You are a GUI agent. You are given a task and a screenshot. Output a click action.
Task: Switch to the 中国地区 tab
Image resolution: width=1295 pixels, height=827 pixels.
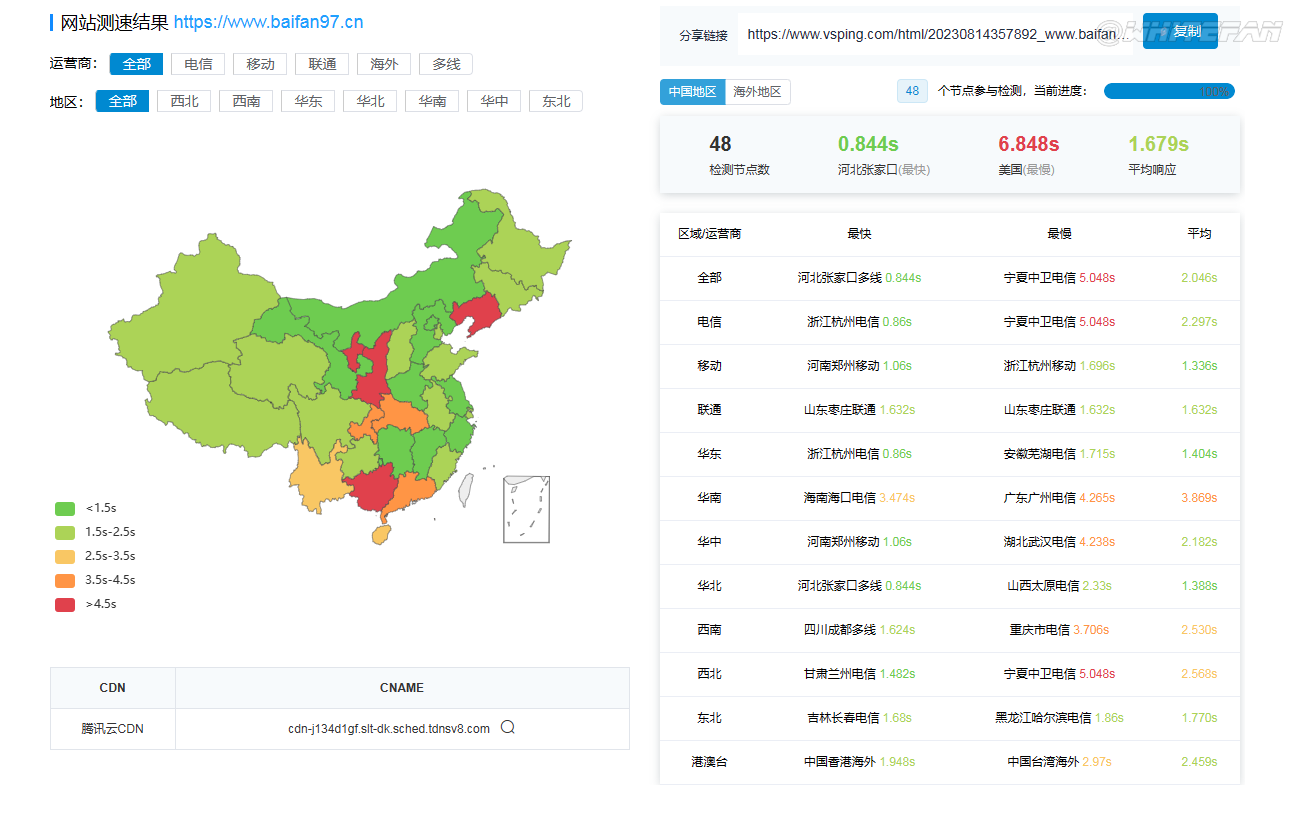(692, 92)
